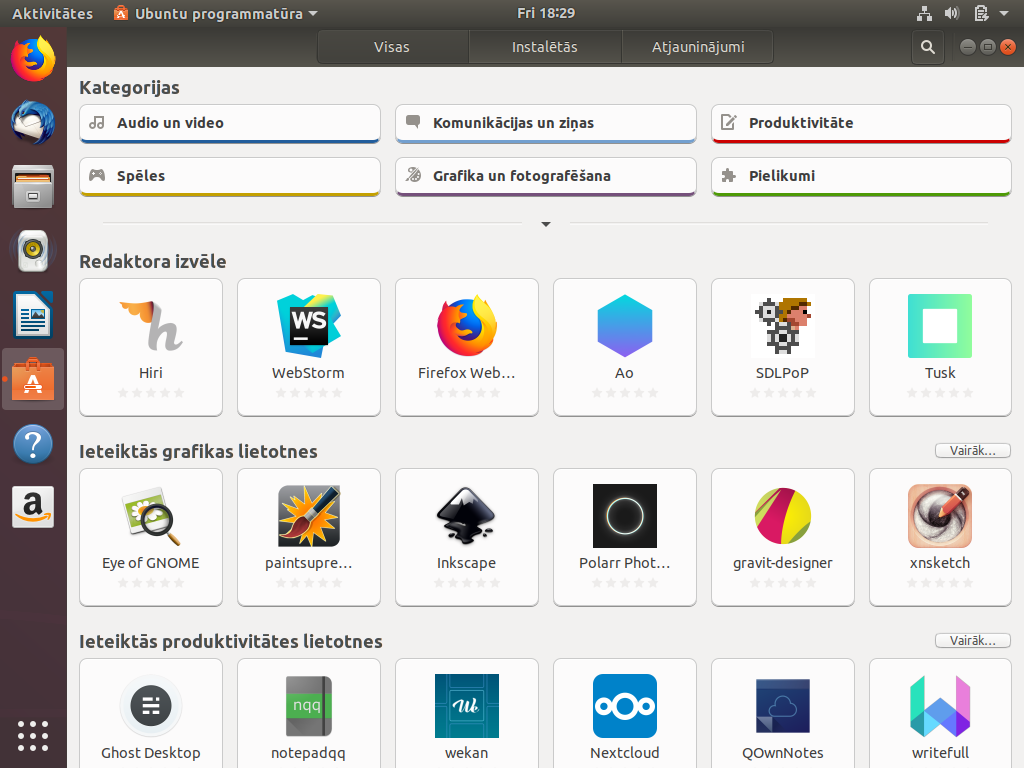
Task: Open Rhythmbox speaker icon in dock
Action: 33,250
